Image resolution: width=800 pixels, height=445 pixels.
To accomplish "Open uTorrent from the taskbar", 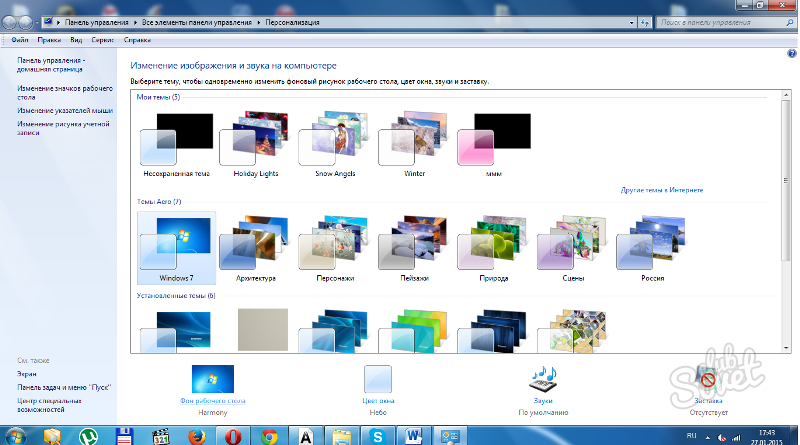I will [88, 436].
